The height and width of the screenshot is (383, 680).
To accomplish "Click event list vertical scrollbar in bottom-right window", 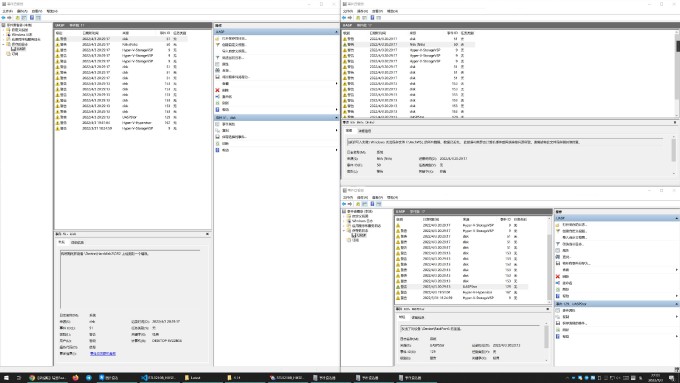I will click(x=549, y=260).
